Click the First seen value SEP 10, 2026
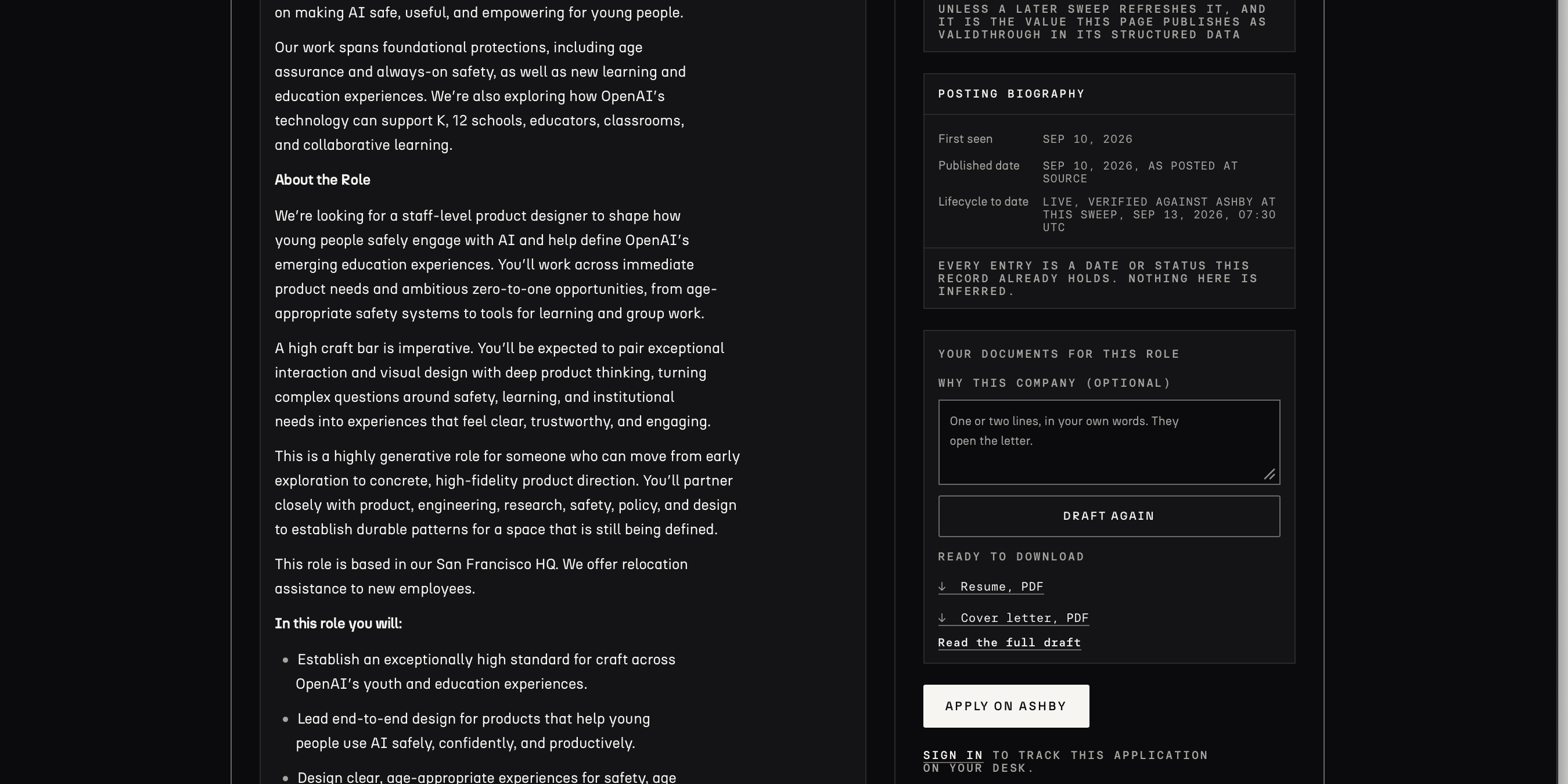Viewport: 1568px width, 784px height. (1087, 139)
